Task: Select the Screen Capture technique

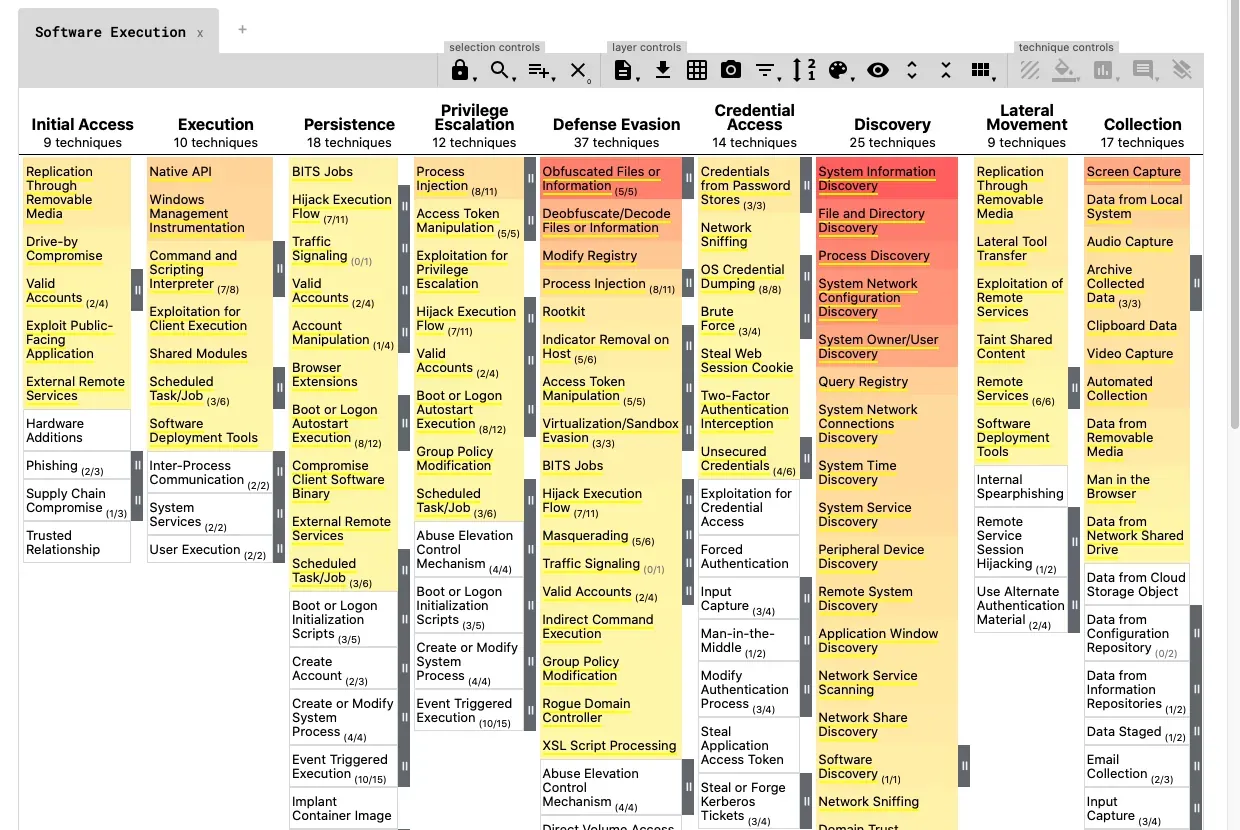Action: click(x=1137, y=171)
